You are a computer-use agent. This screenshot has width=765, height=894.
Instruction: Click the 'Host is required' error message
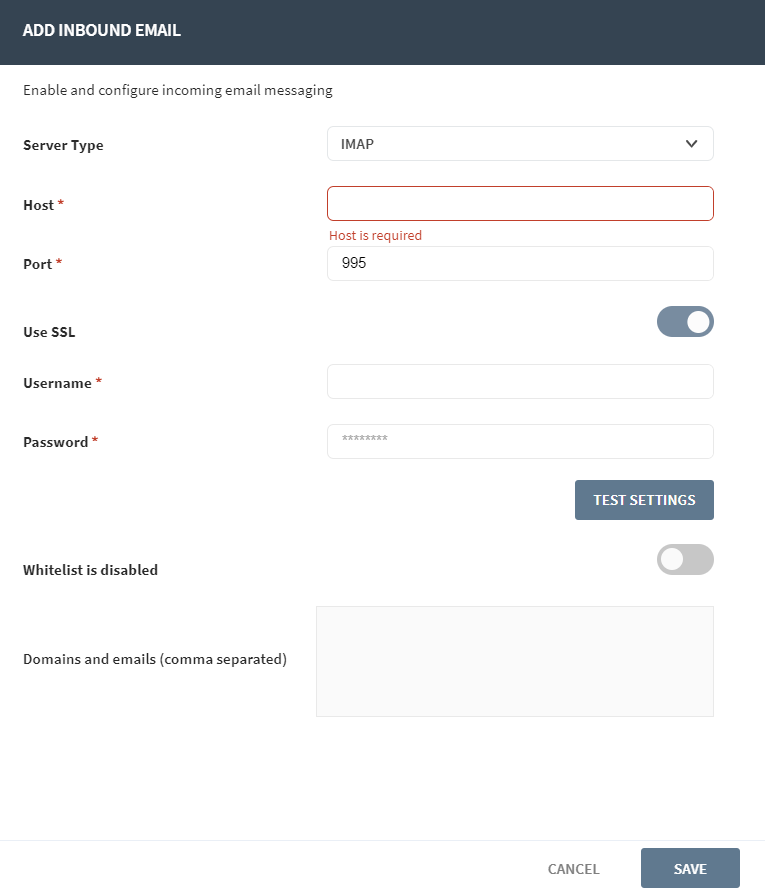click(x=375, y=236)
